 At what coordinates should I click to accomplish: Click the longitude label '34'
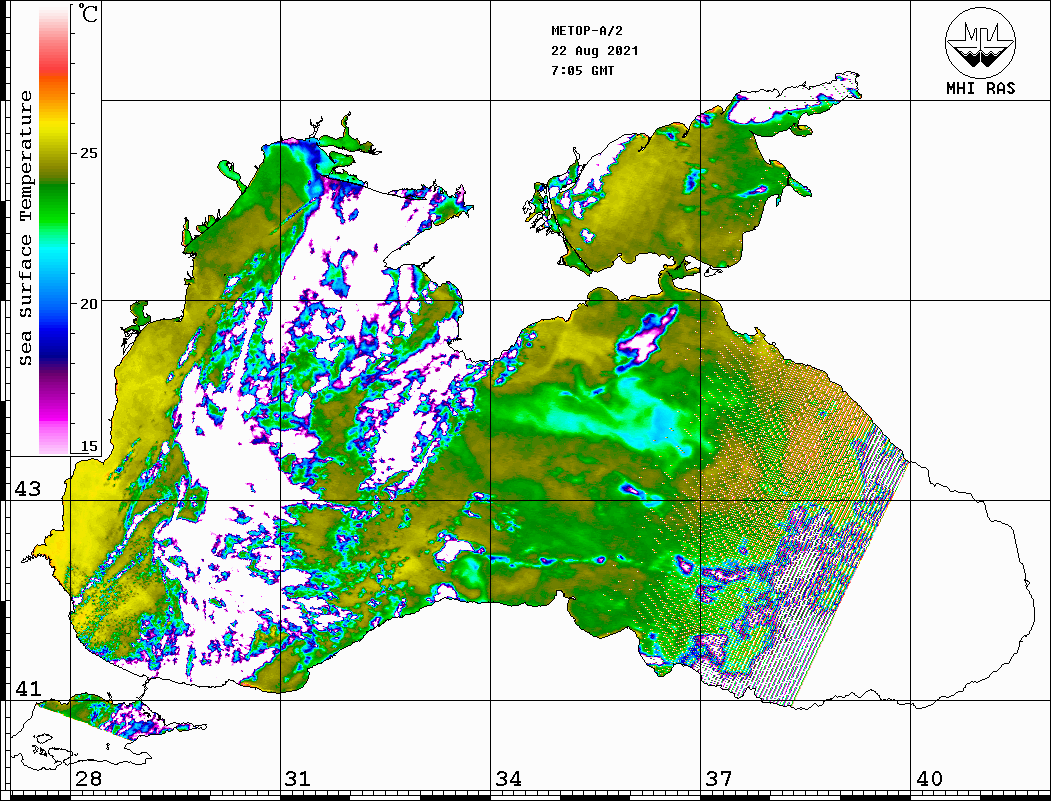coord(508,778)
